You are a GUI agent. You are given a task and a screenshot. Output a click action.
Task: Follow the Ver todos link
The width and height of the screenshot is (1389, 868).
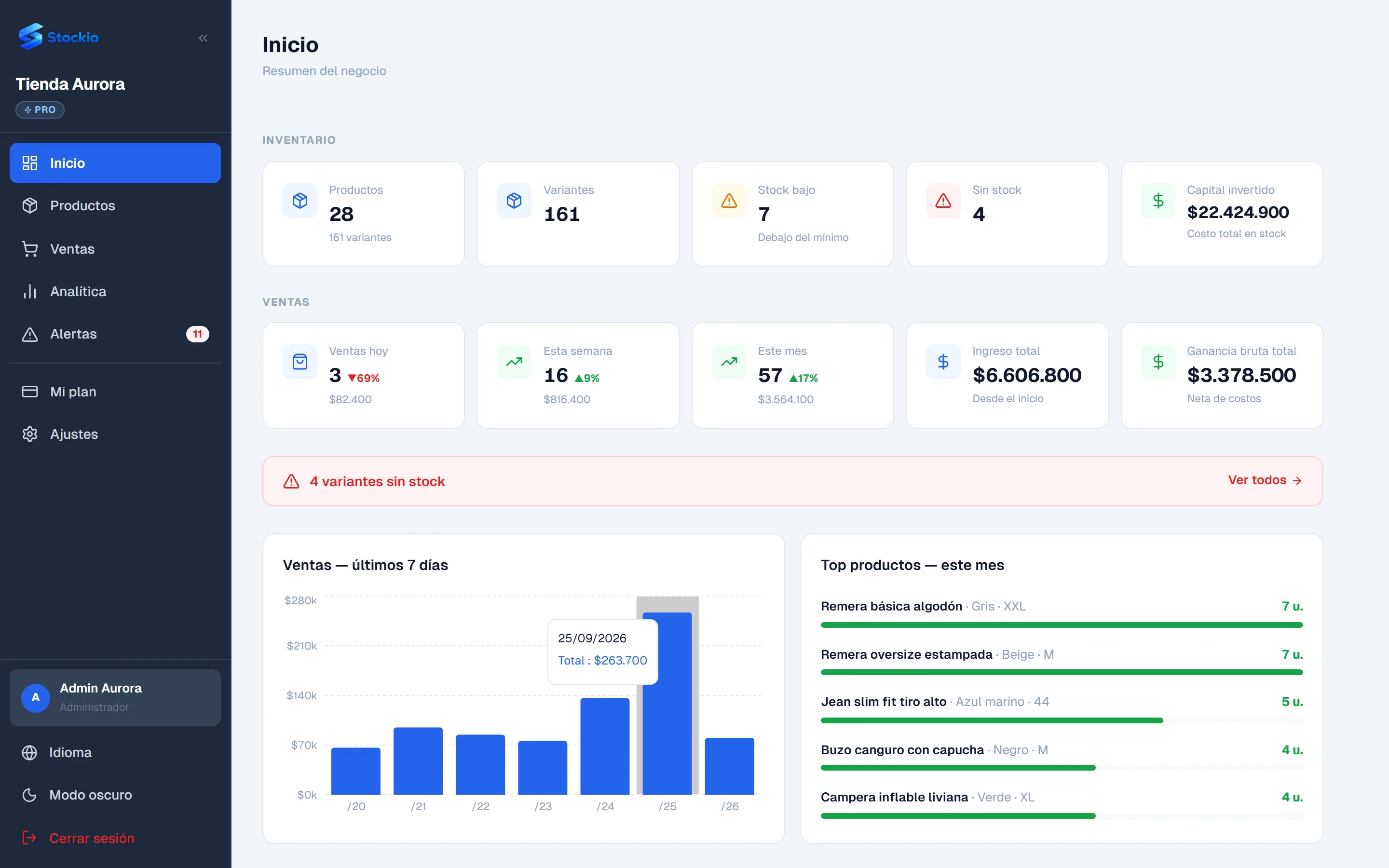(1265, 480)
